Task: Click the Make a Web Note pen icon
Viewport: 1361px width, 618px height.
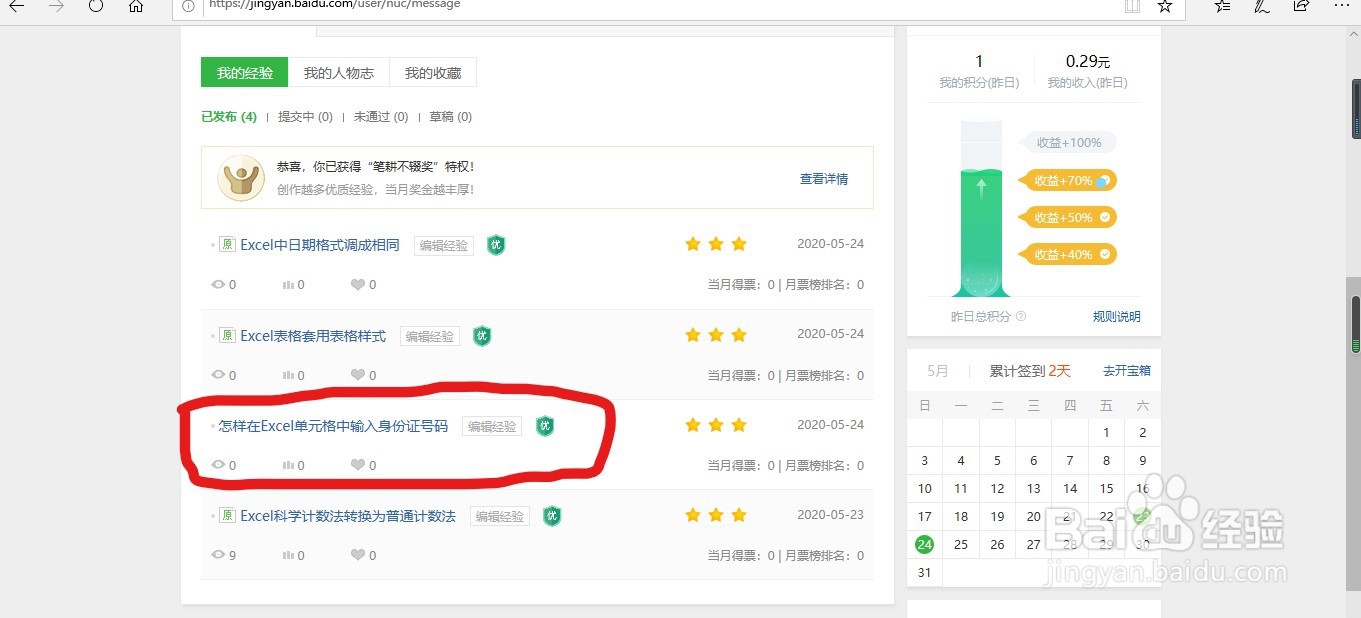Action: click(x=1261, y=7)
